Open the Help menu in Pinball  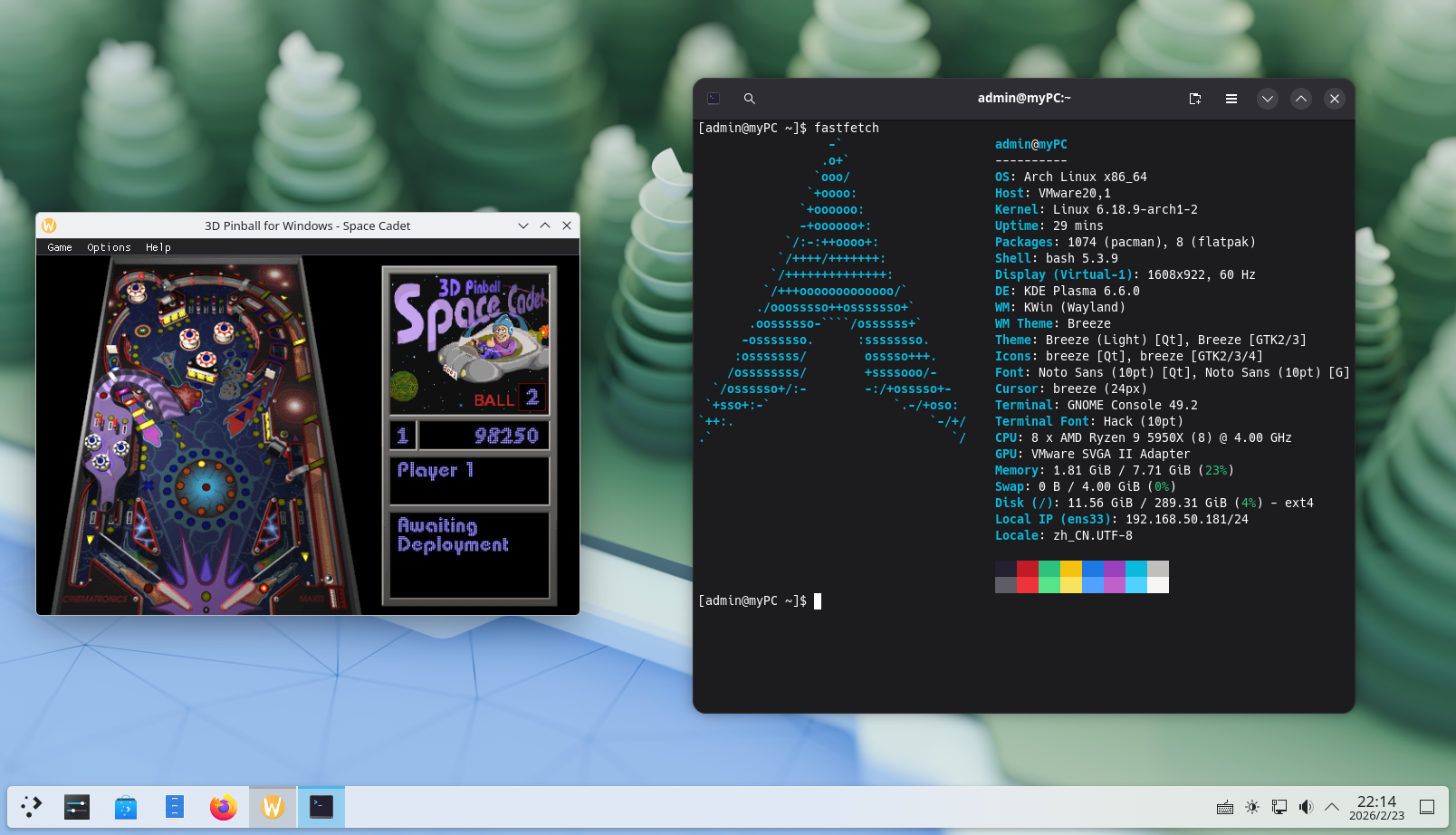(158, 247)
